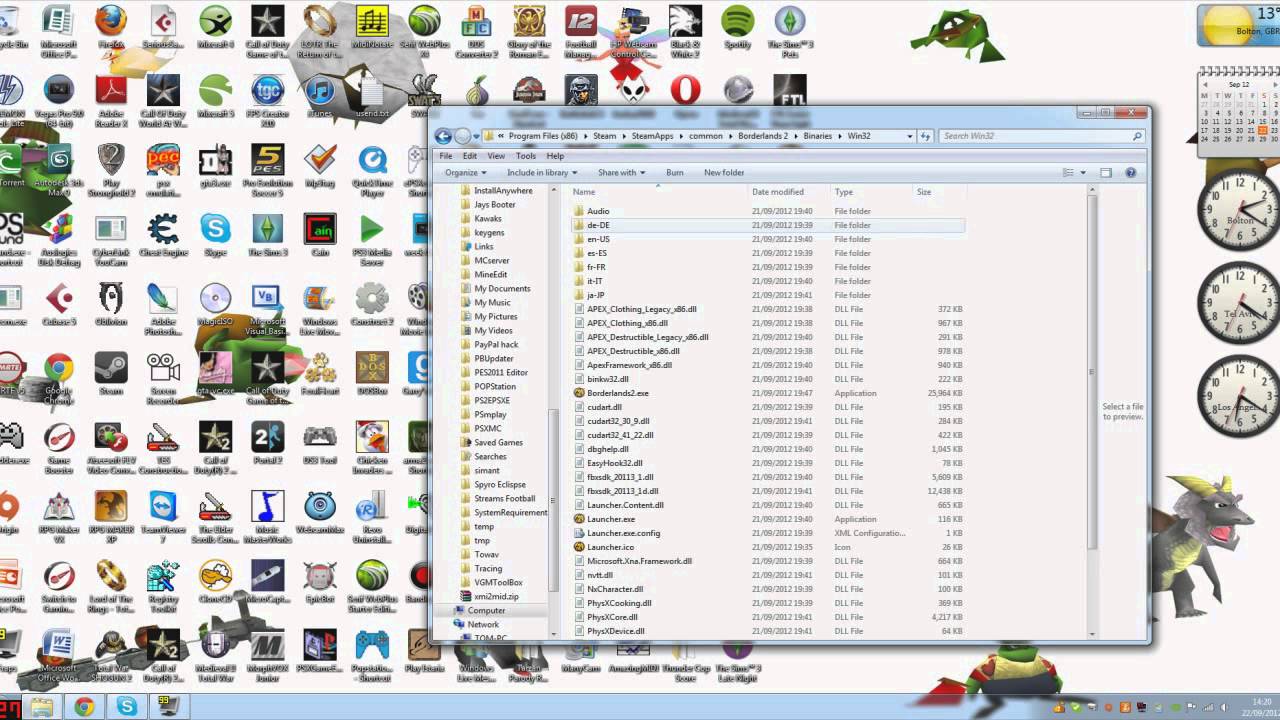Open the recent pages dropdown next to Forward
Viewport: 1280px width, 720px height.
coord(476,136)
